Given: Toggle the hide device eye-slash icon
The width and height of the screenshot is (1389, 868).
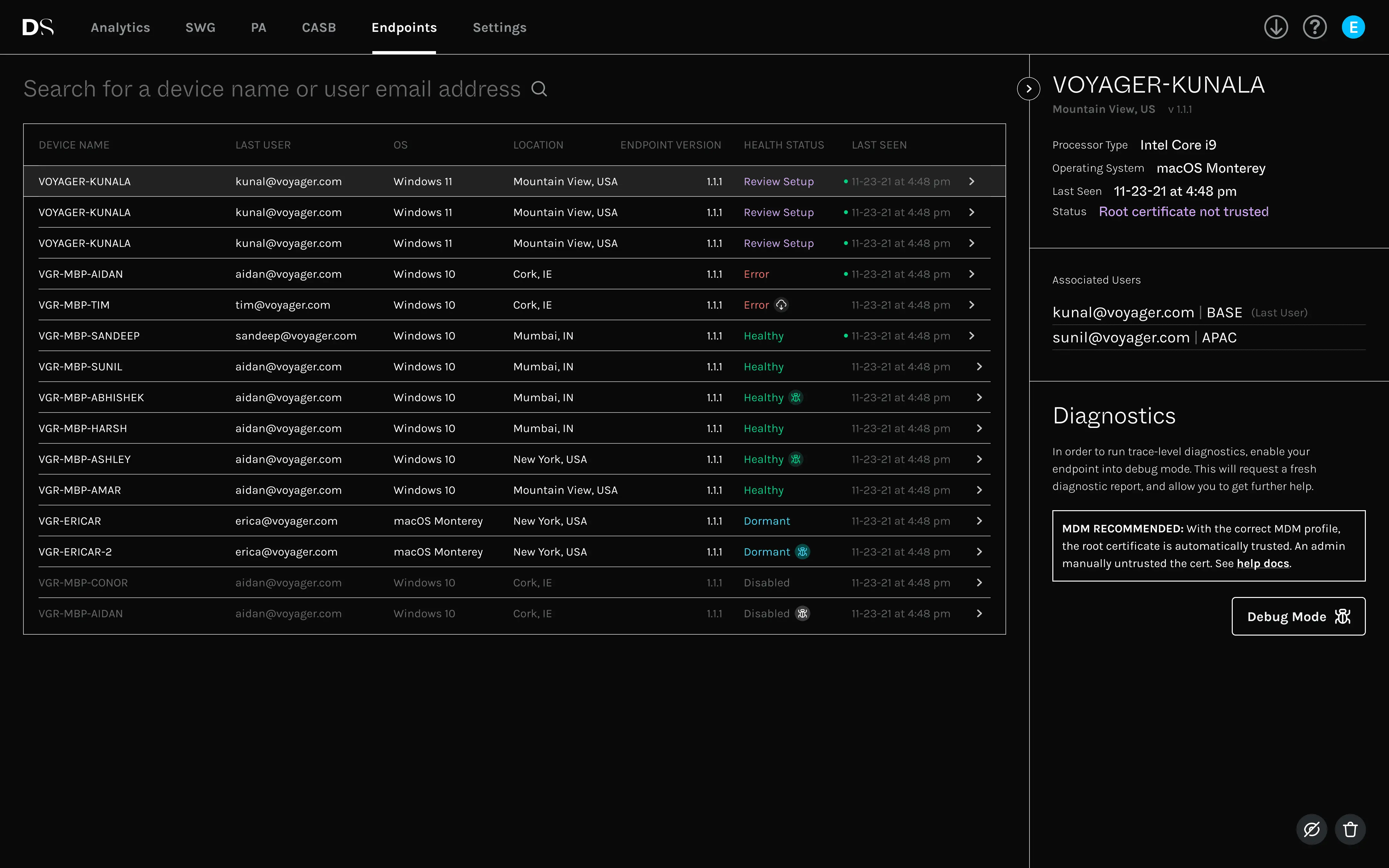Looking at the screenshot, I should tap(1312, 829).
